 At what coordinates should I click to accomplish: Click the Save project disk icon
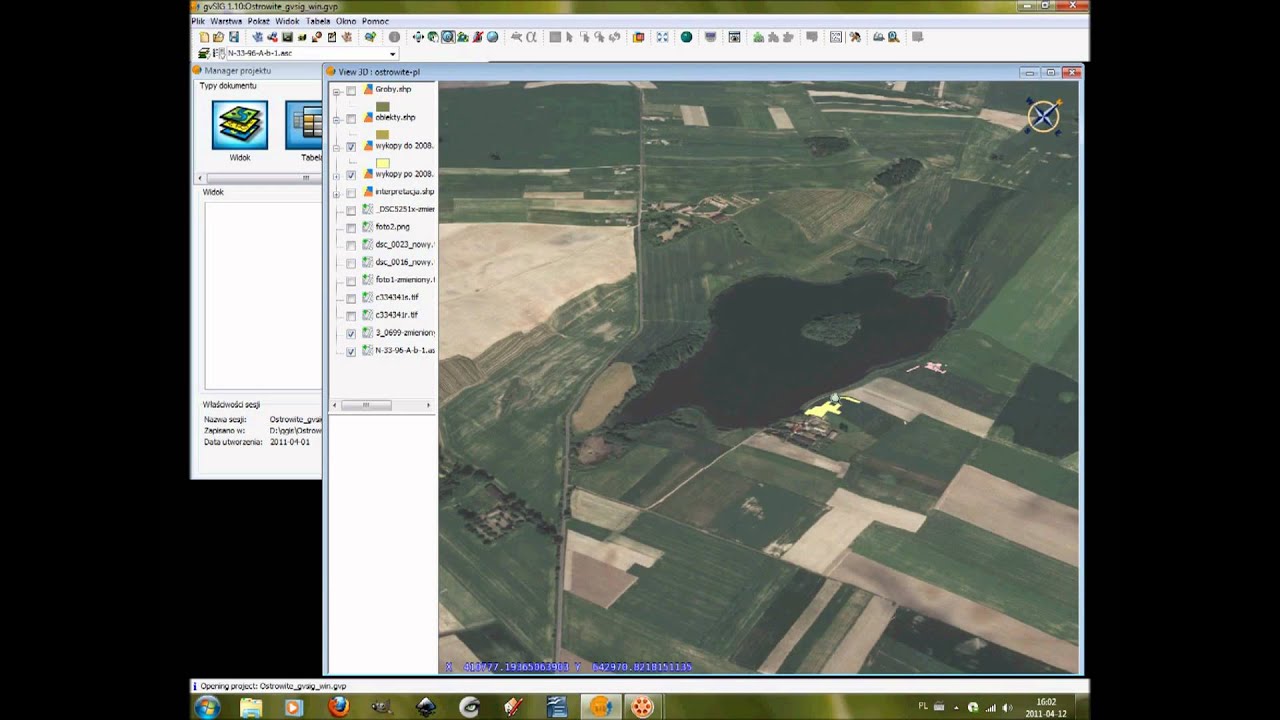[233, 37]
